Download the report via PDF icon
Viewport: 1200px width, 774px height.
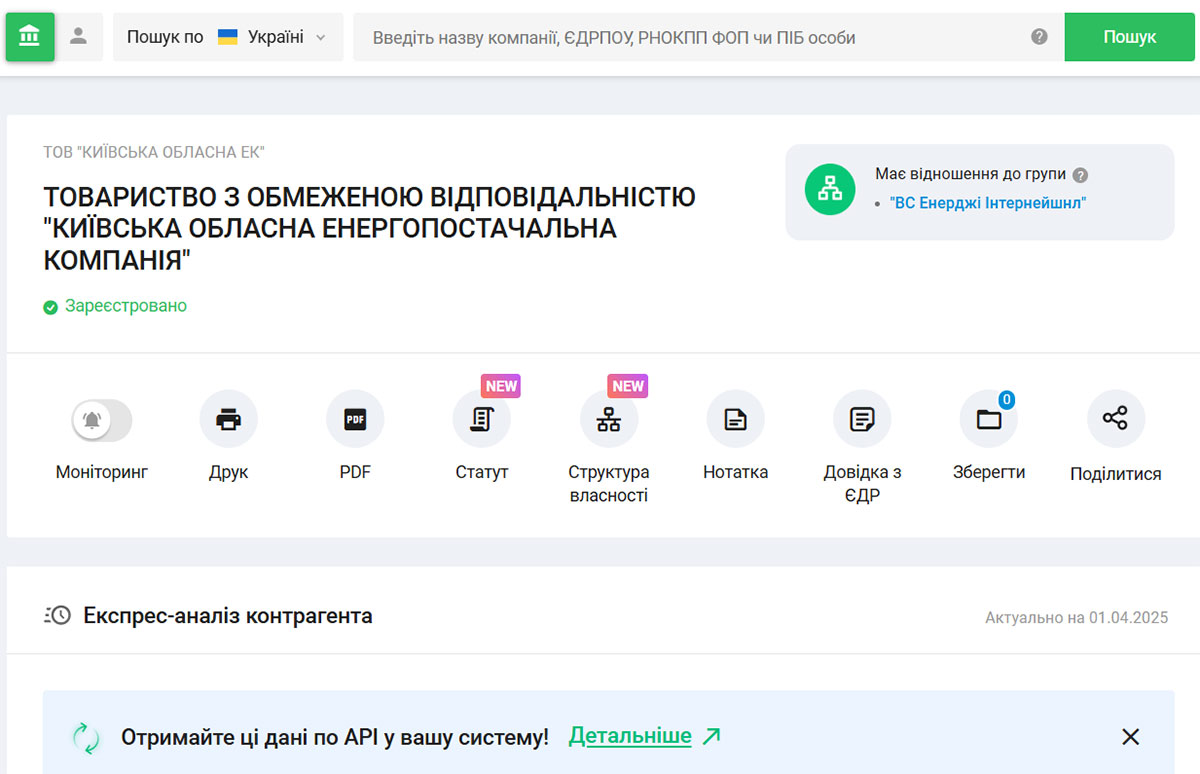[x=355, y=419]
